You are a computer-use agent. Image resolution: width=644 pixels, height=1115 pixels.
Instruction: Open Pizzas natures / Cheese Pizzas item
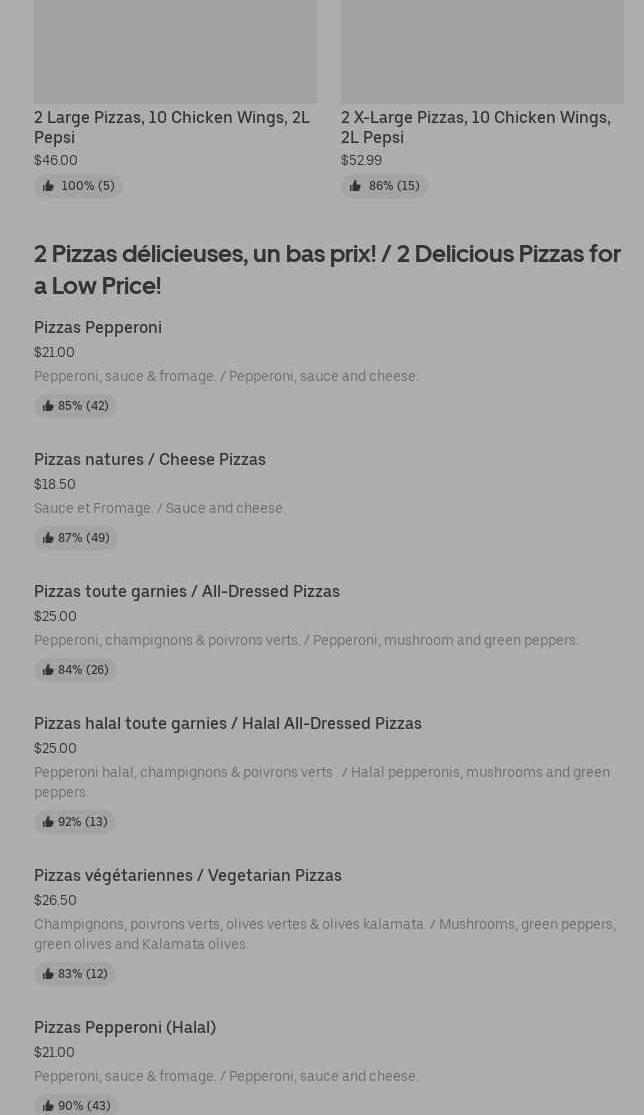(150, 459)
